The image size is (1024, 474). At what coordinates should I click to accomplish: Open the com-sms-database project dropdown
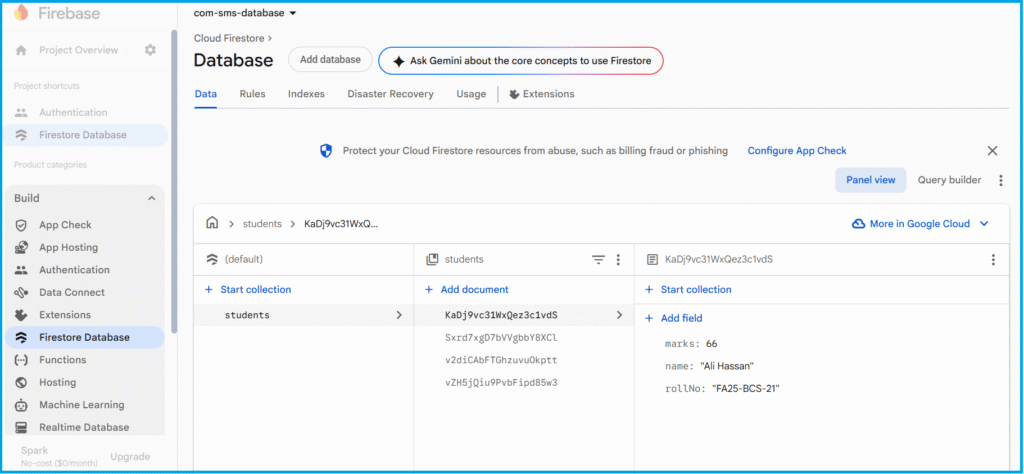pyautogui.click(x=245, y=13)
